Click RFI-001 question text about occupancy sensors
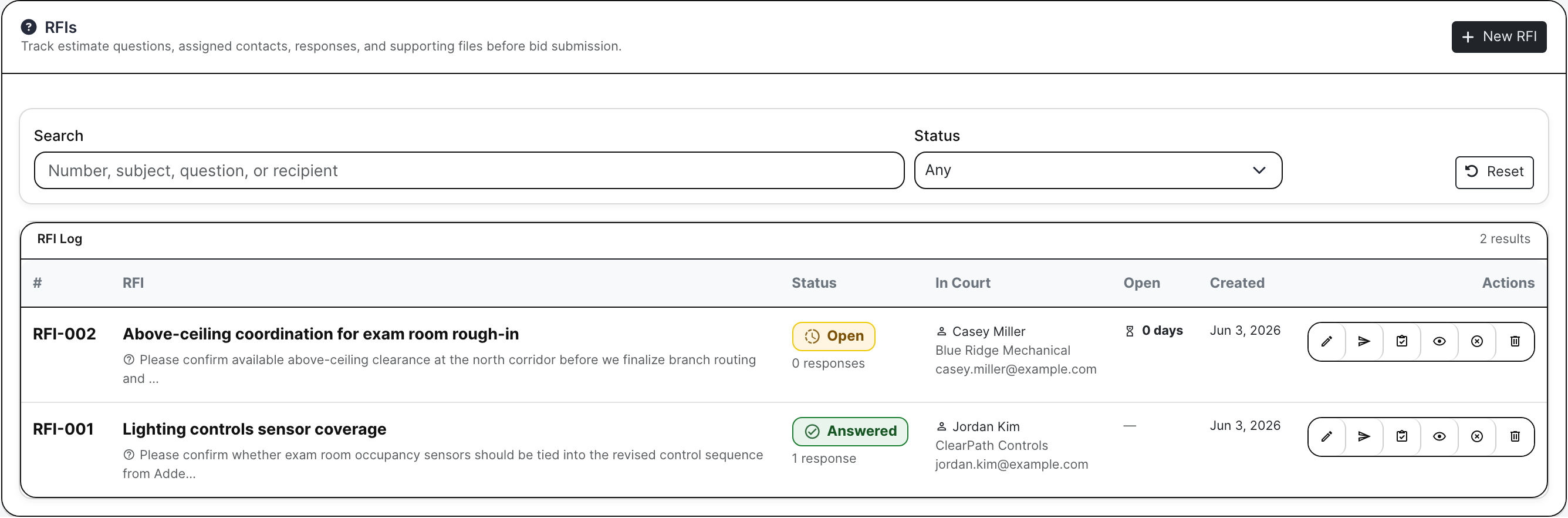Image resolution: width=1568 pixels, height=518 pixels. point(443,465)
